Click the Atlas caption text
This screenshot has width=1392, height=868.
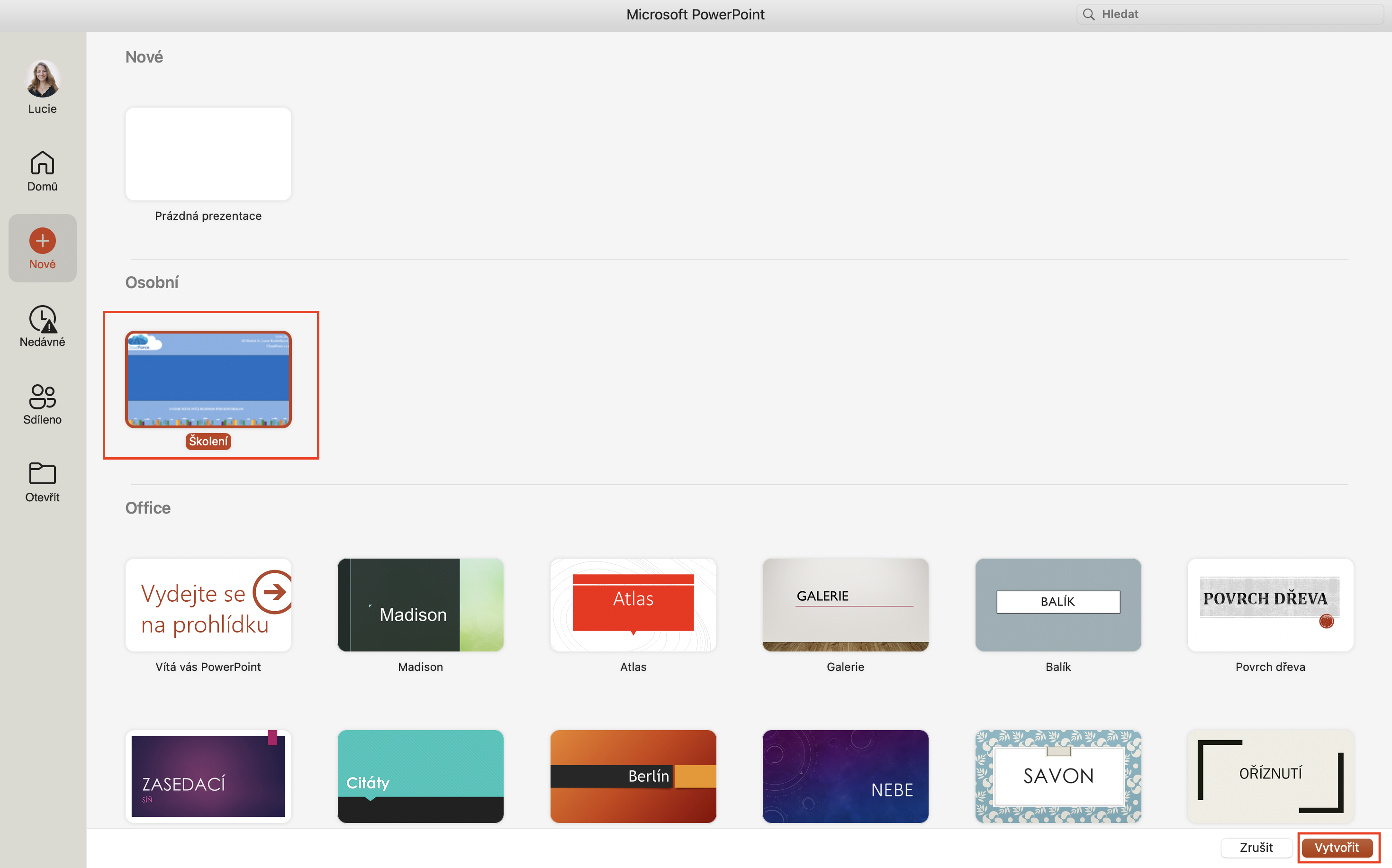(633, 667)
